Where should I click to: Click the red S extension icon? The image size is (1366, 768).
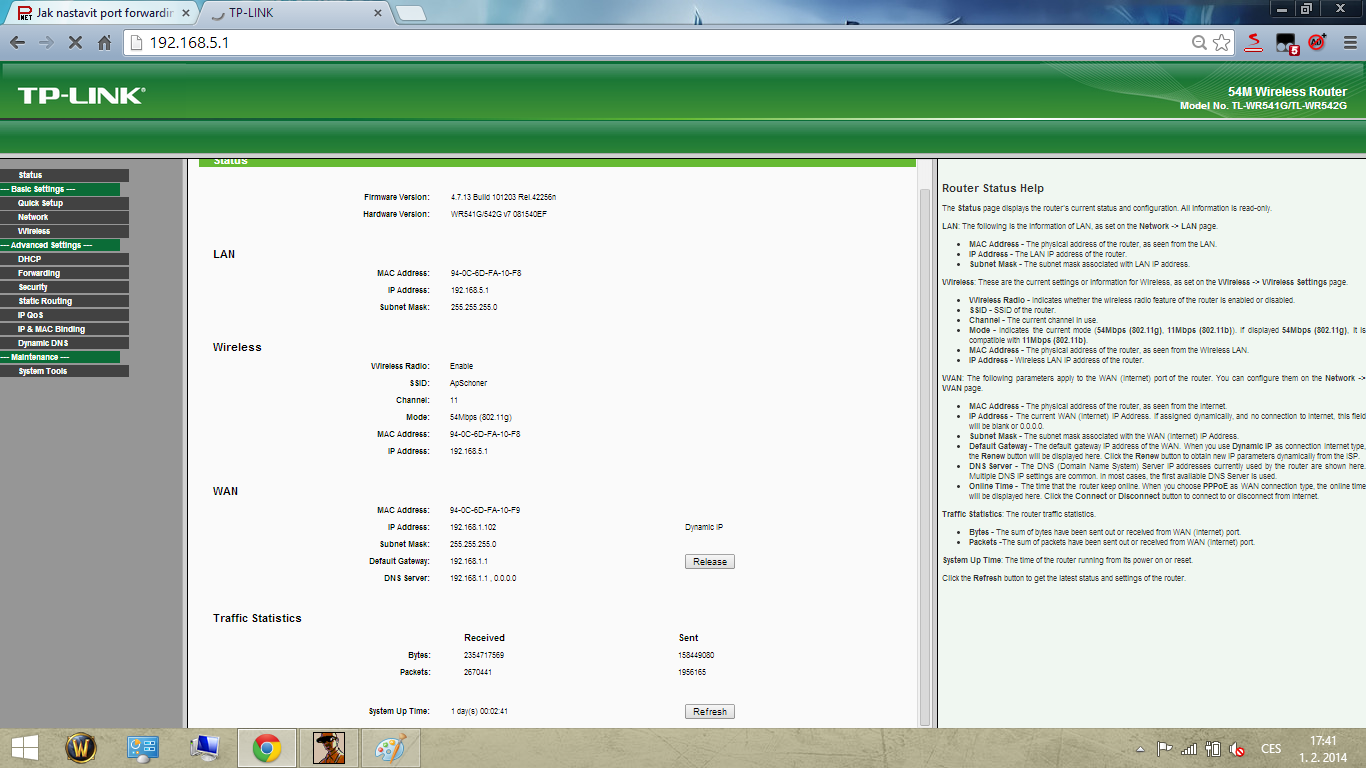pos(1254,43)
